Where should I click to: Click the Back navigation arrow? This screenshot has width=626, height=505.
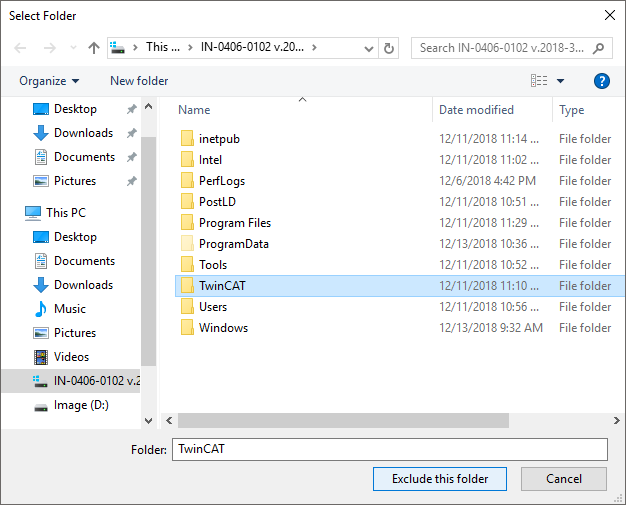20,48
